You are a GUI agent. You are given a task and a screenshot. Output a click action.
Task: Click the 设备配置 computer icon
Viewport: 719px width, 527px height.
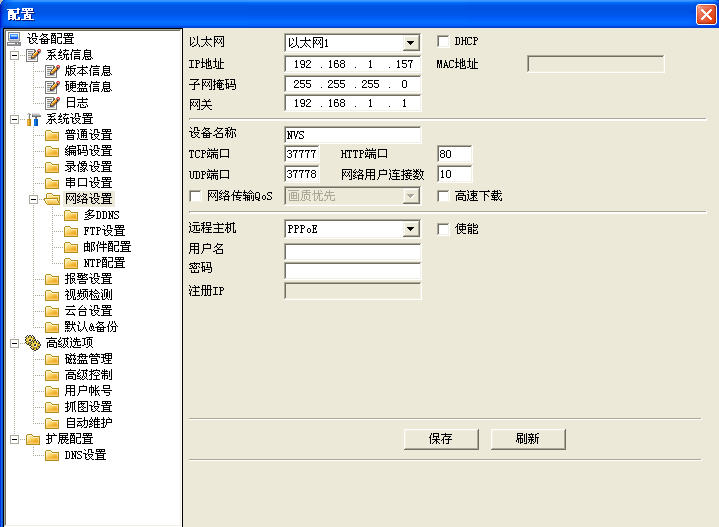14,39
